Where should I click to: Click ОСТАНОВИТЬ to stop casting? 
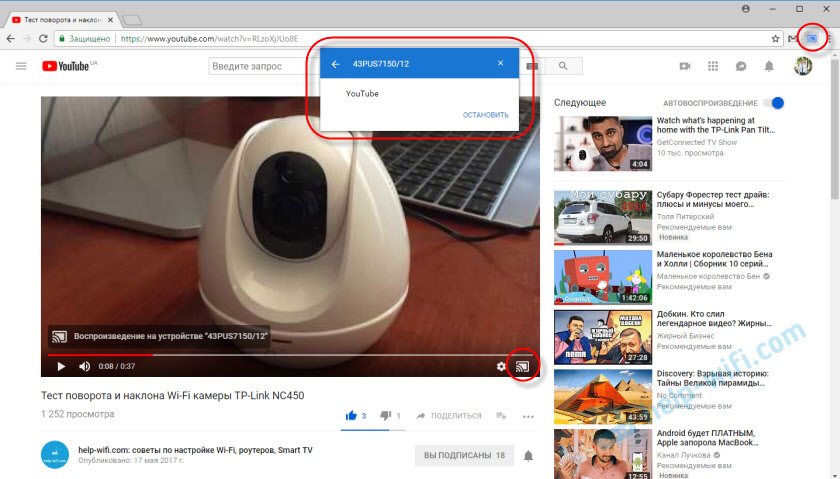(486, 115)
